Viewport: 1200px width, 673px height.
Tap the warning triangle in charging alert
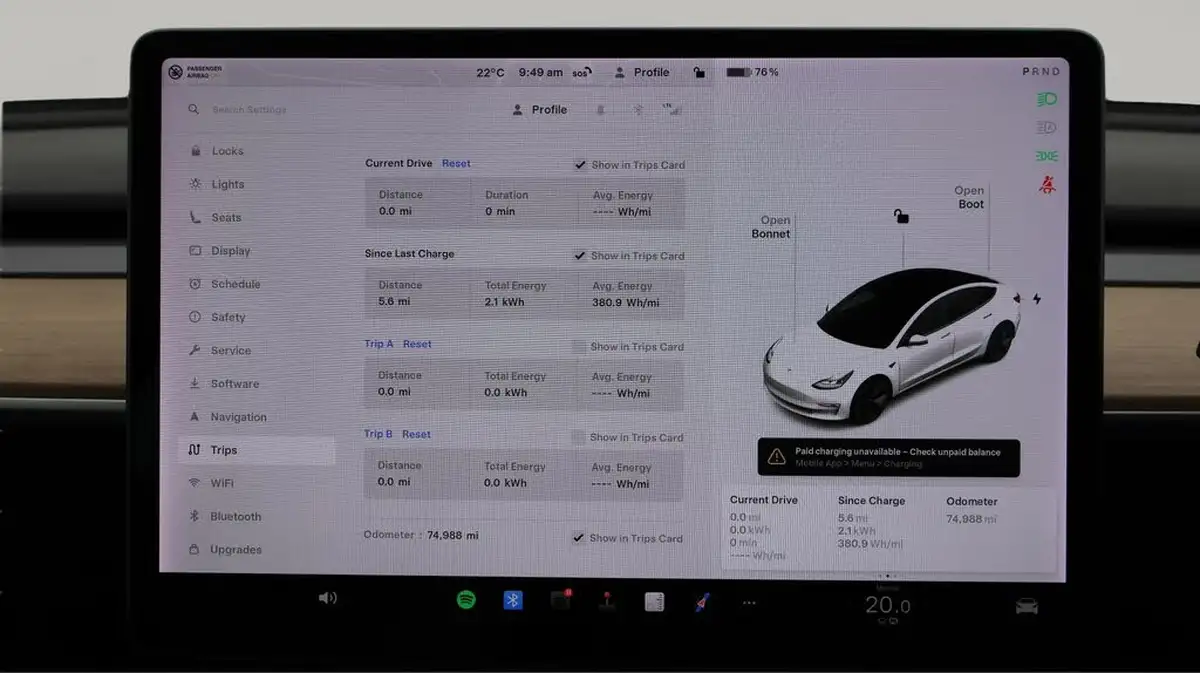pos(777,457)
